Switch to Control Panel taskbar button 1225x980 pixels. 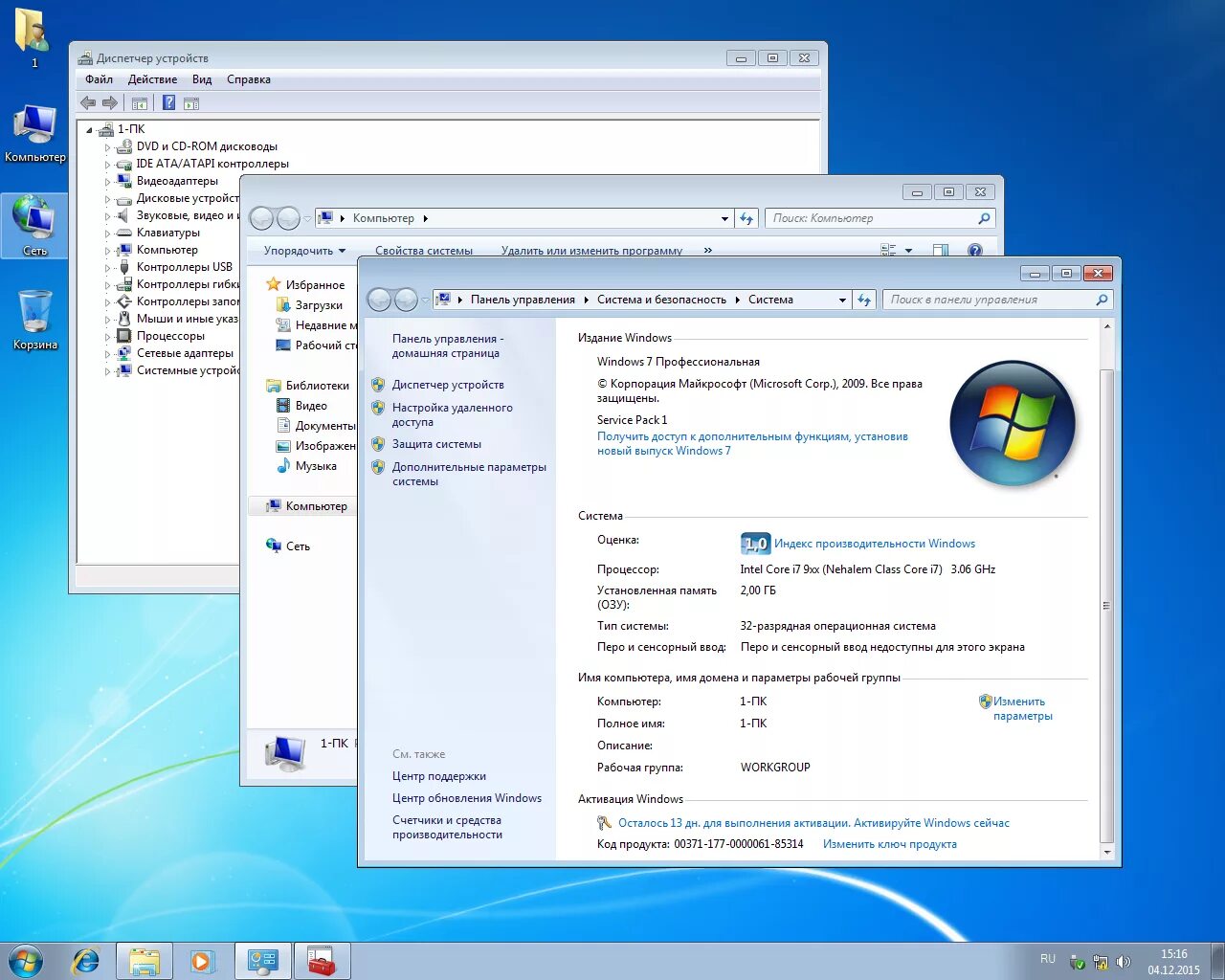[262, 961]
